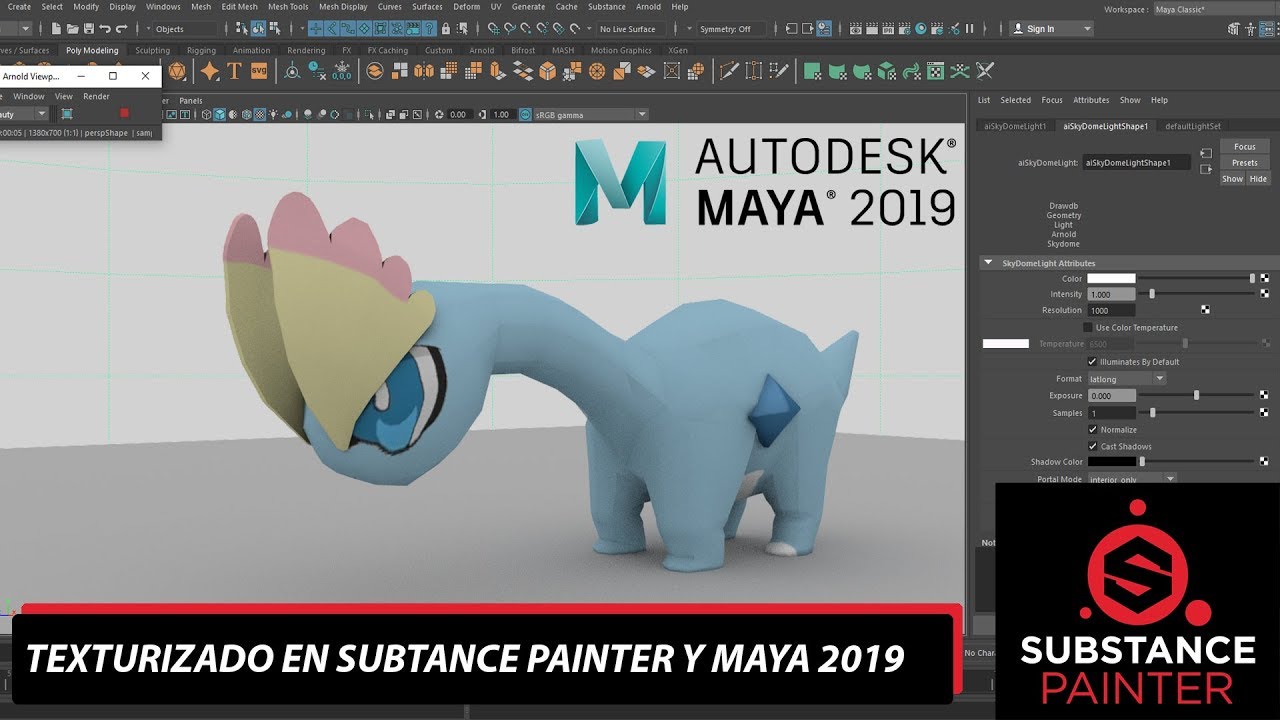This screenshot has width=1280, height=720.
Task: Select the Type tool T icon
Action: pyautogui.click(x=234, y=71)
